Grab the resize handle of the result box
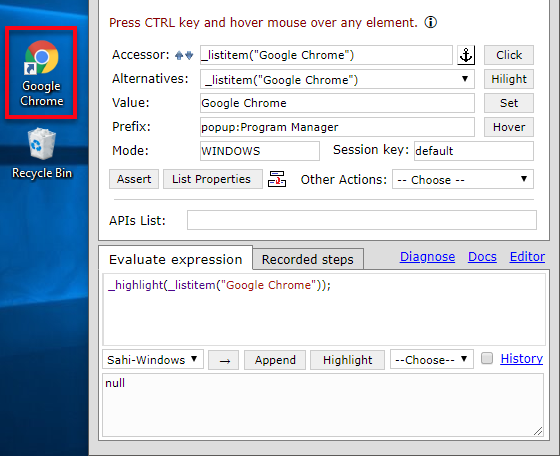 538,431
